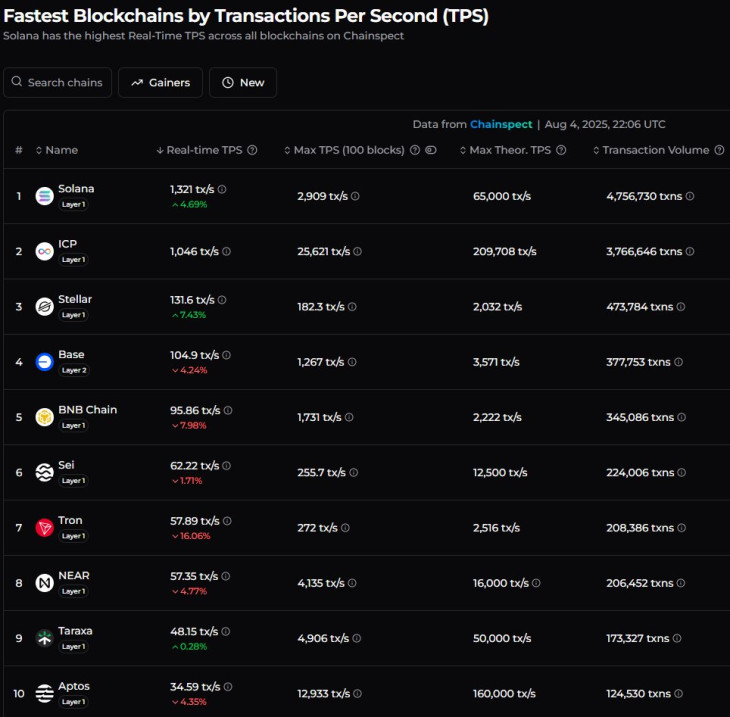
Task: Click BNB Chain's 7.98% decline percentage
Action: tap(189, 425)
